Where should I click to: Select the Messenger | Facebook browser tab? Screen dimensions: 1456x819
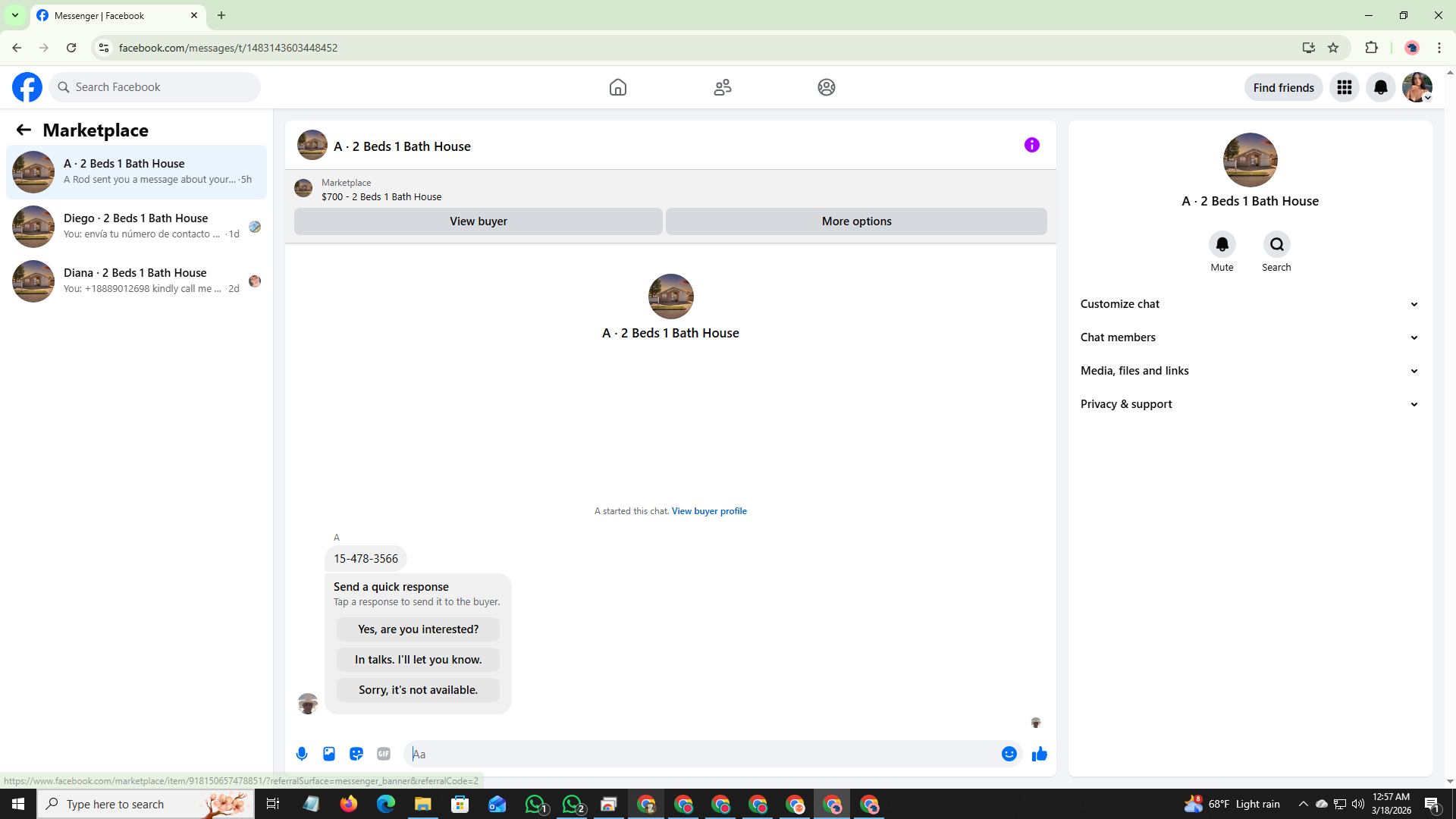point(118,15)
